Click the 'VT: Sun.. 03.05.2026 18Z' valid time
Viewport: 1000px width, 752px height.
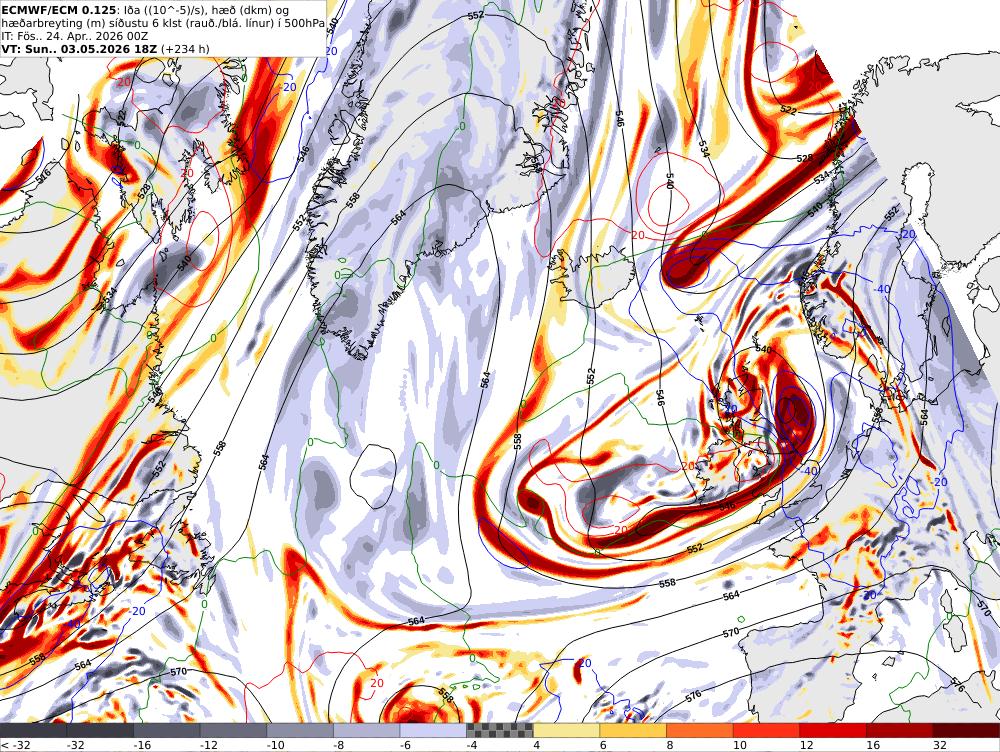coord(79,49)
